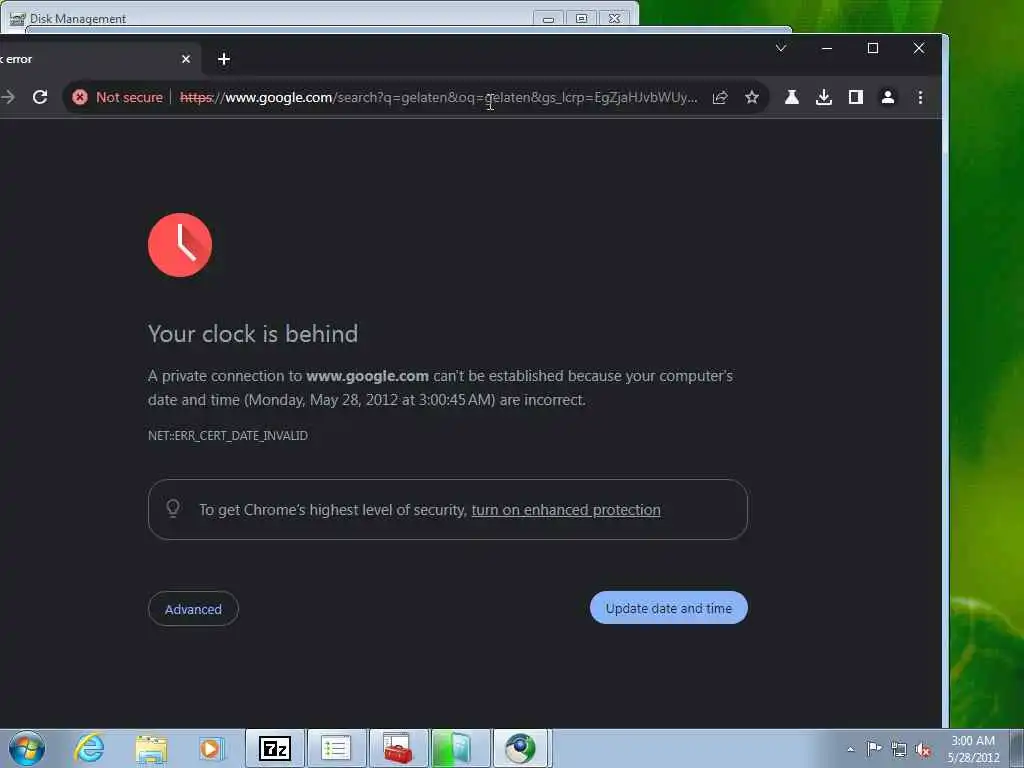Click the red clock error icon
This screenshot has width=1024, height=768.
point(180,245)
